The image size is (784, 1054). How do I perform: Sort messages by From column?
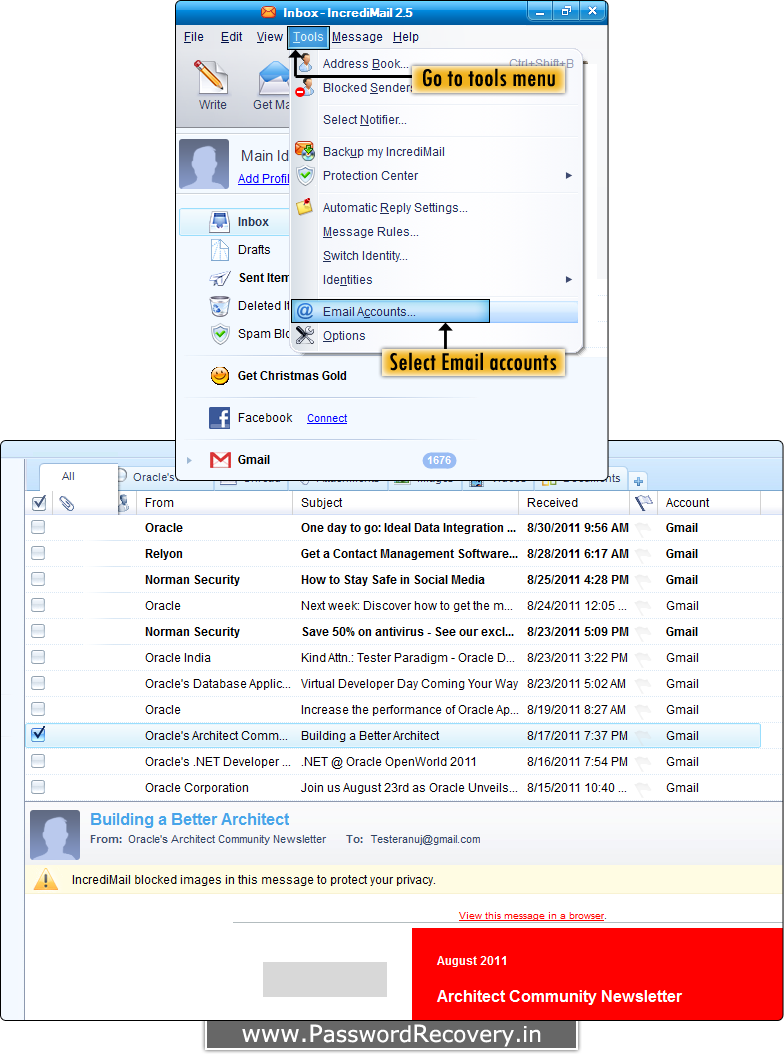coord(159,503)
